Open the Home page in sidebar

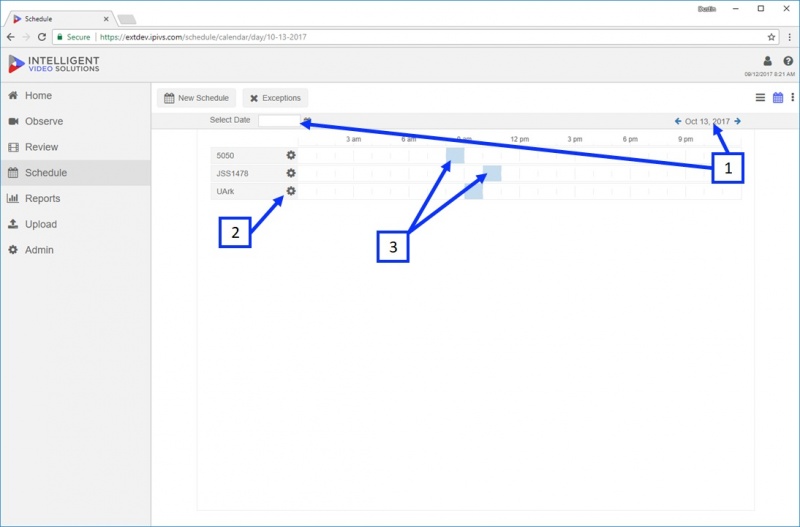coord(76,95)
